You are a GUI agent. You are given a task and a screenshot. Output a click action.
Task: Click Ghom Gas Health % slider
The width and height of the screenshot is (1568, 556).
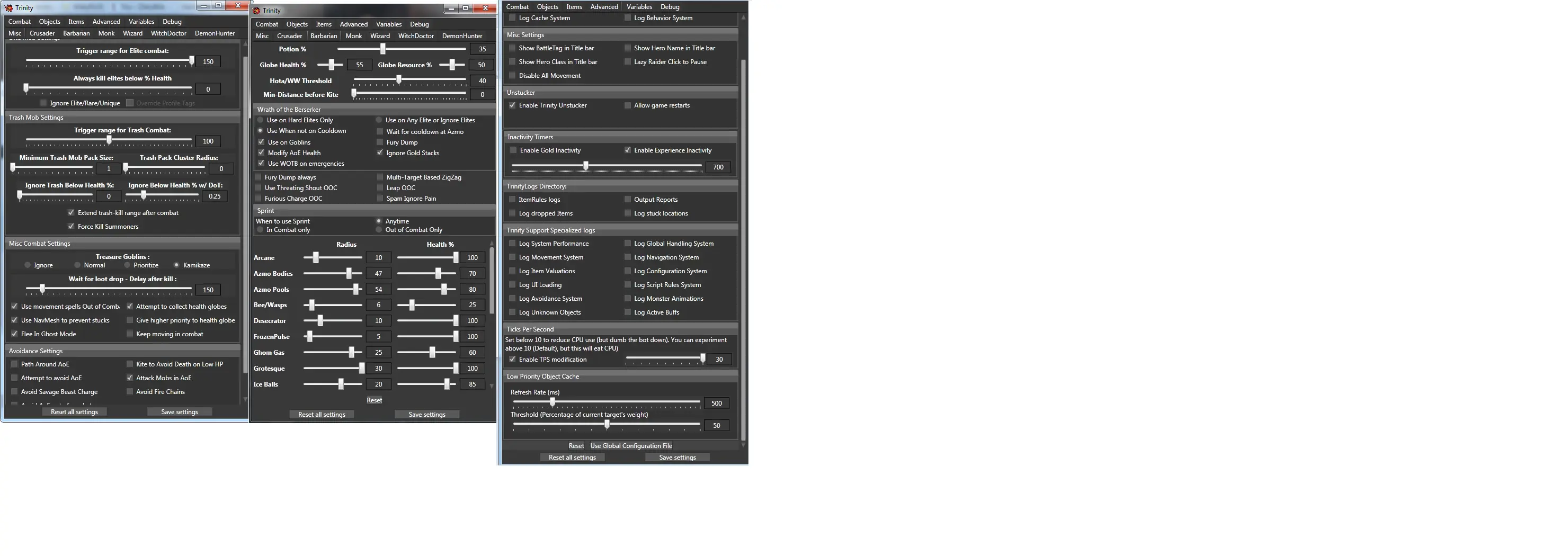(426, 352)
